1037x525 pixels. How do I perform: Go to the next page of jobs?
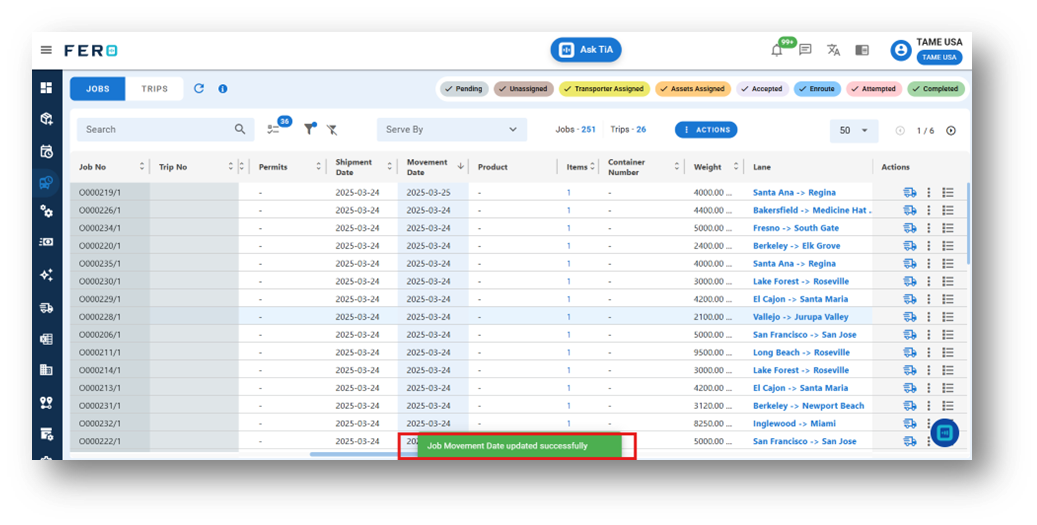click(x=951, y=131)
